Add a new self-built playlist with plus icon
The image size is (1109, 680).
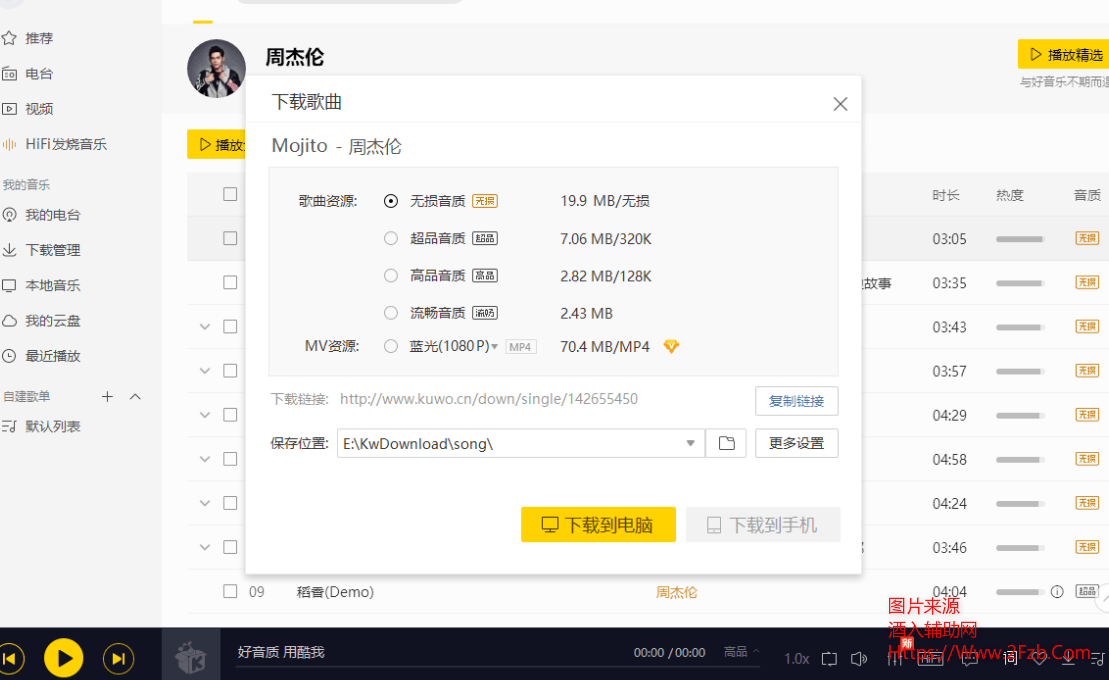tap(108, 396)
